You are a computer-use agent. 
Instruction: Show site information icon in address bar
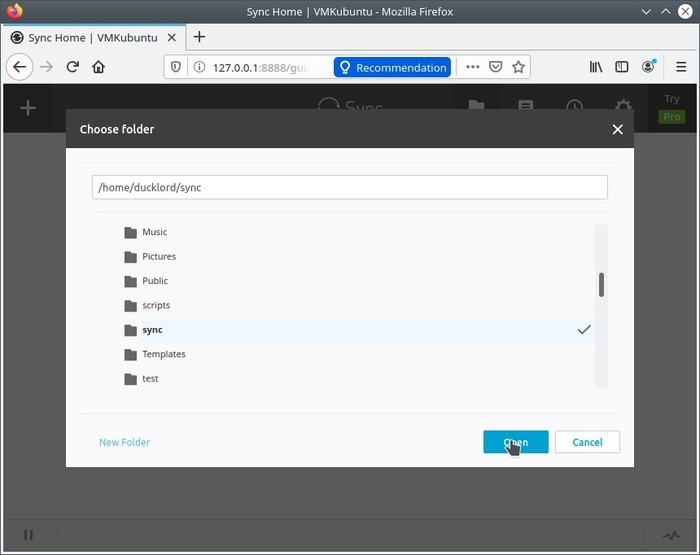(199, 67)
